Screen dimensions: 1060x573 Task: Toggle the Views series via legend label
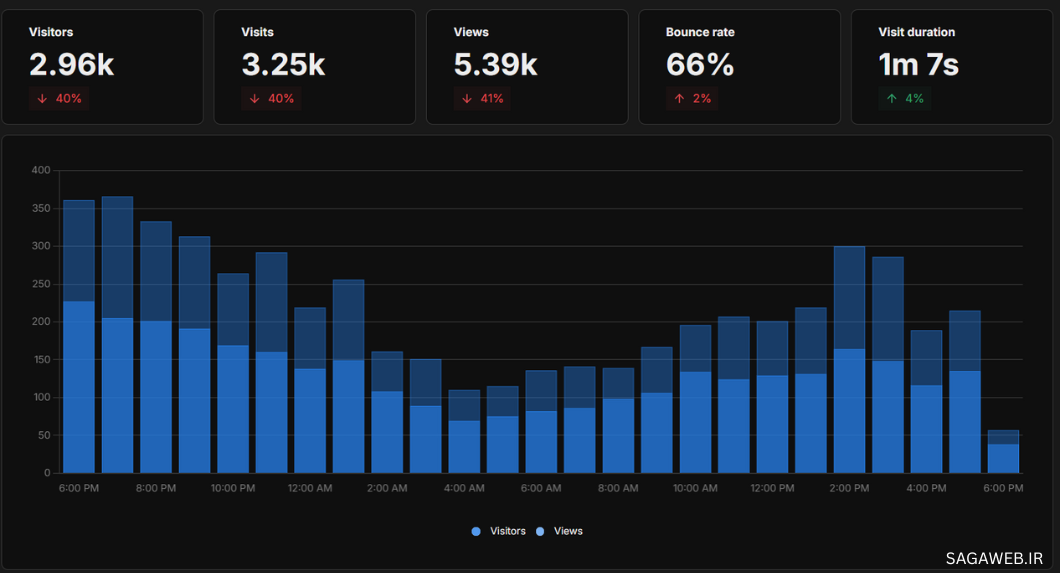[568, 531]
